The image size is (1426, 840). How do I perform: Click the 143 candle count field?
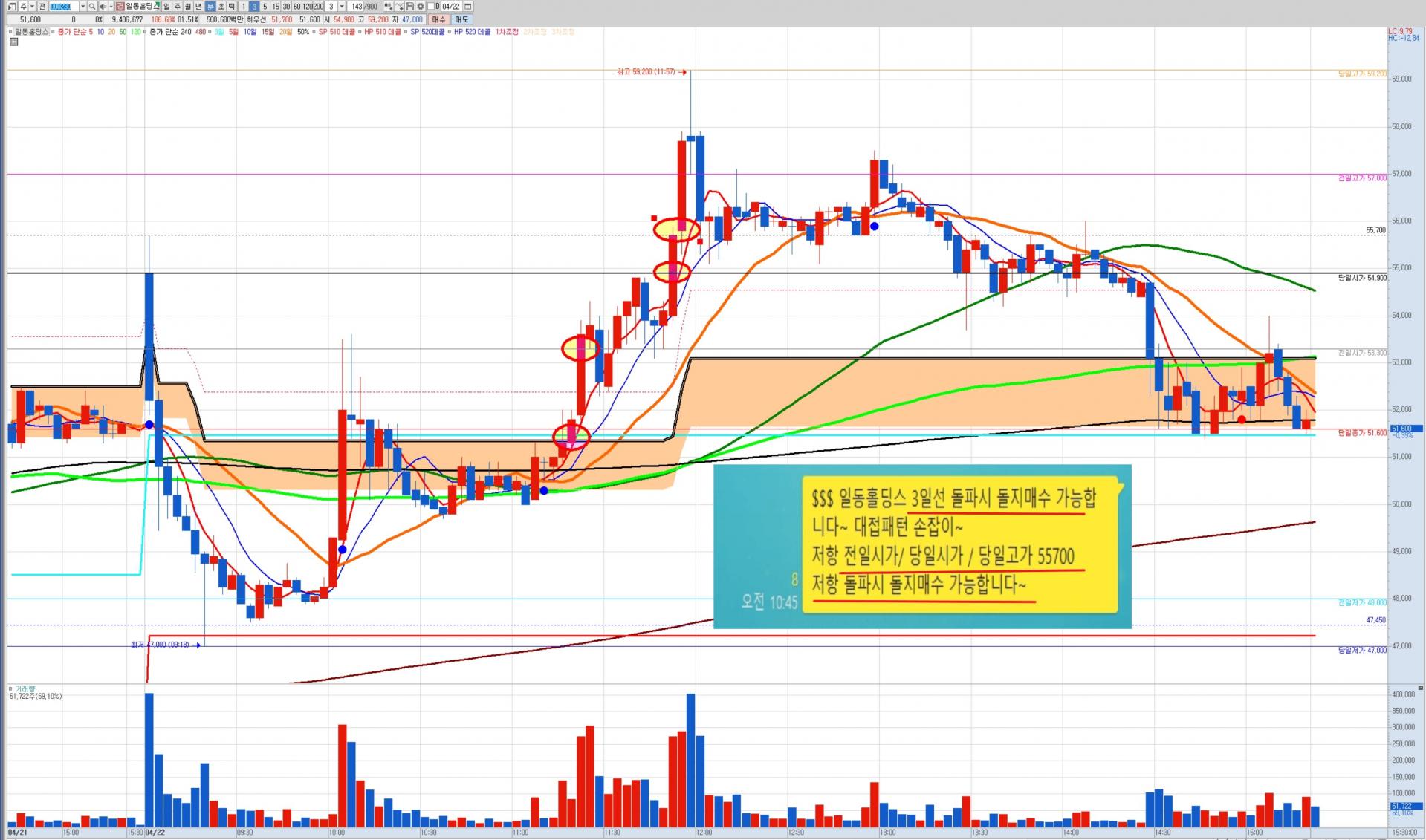pos(355,7)
